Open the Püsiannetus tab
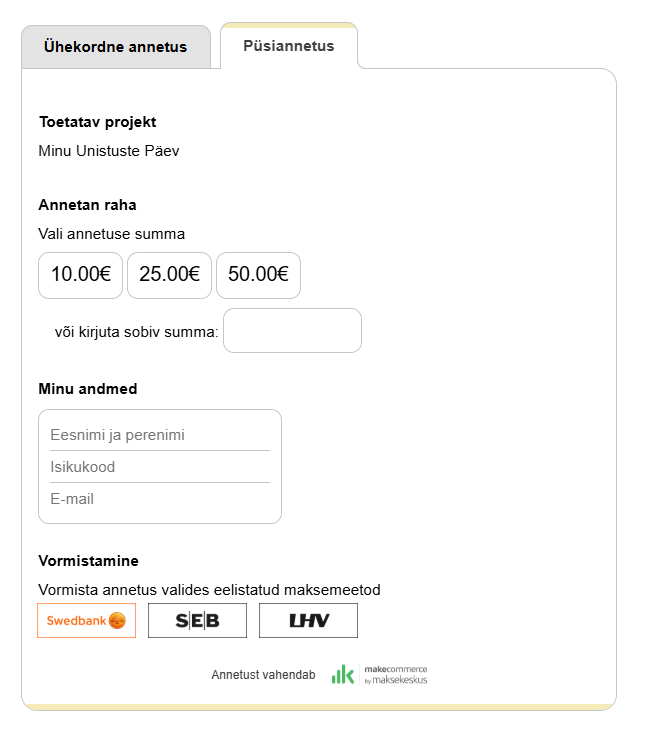This screenshot has width=648, height=739. click(289, 46)
